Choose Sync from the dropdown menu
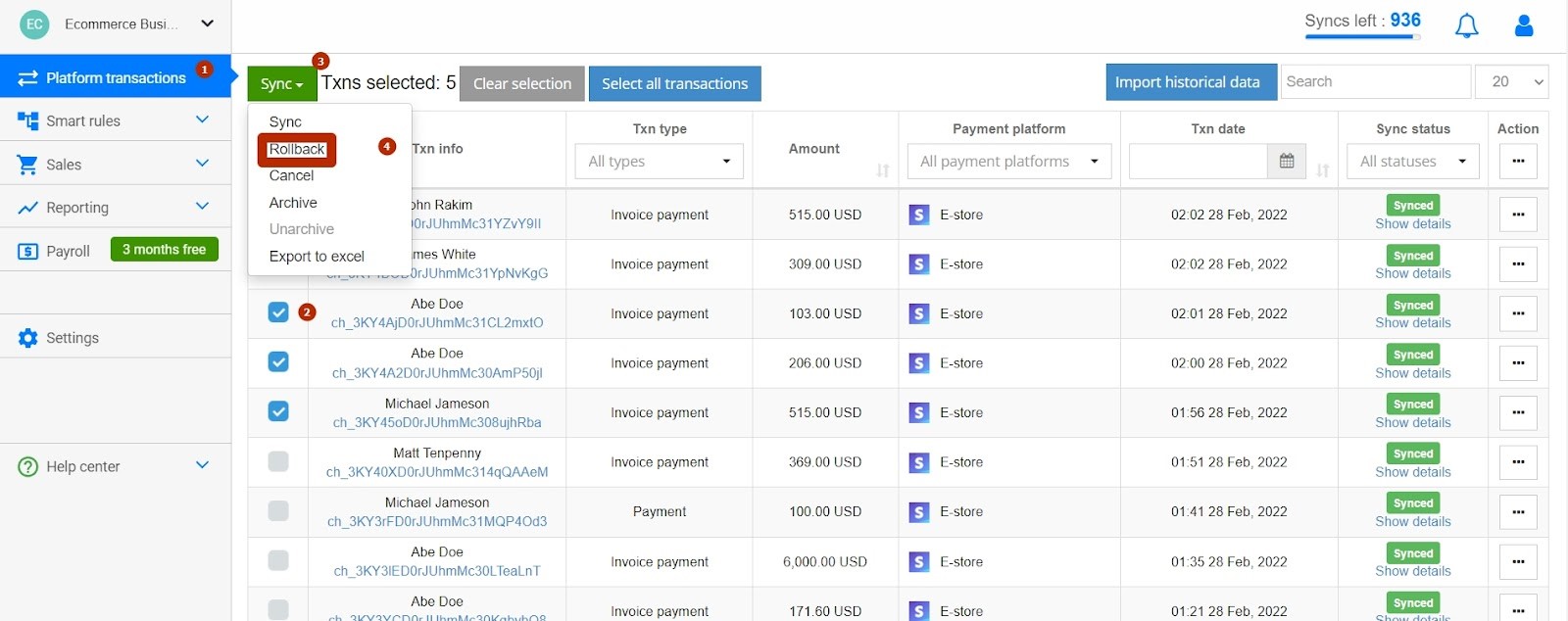Screen dimensions: 1568x621 pos(285,121)
